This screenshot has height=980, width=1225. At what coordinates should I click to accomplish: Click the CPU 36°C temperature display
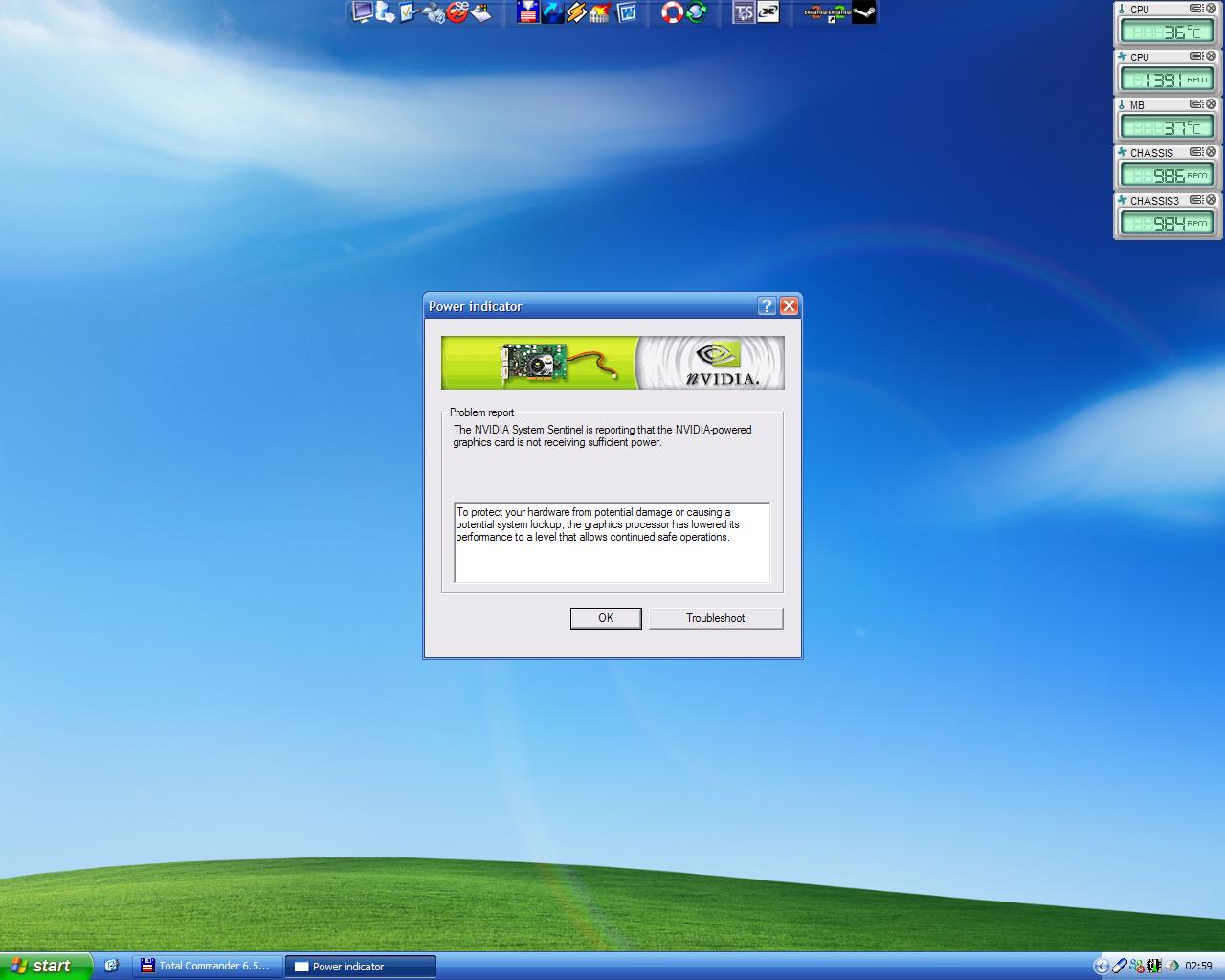[x=1167, y=32]
